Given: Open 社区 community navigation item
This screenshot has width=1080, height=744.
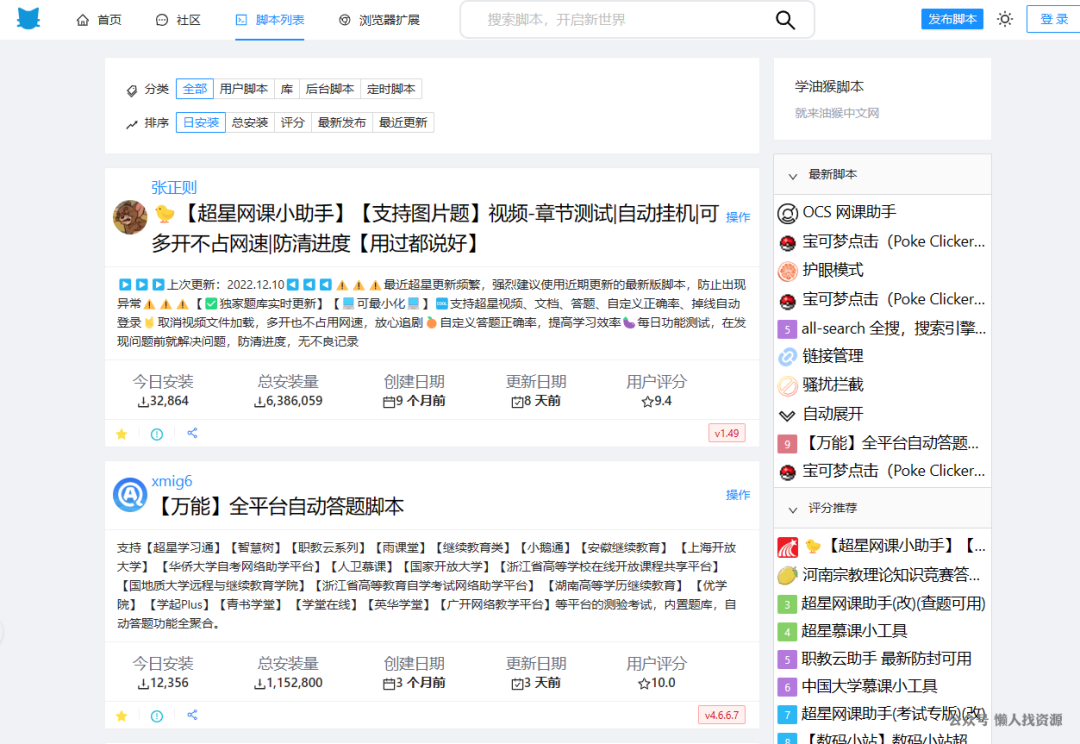Looking at the screenshot, I should coord(178,20).
